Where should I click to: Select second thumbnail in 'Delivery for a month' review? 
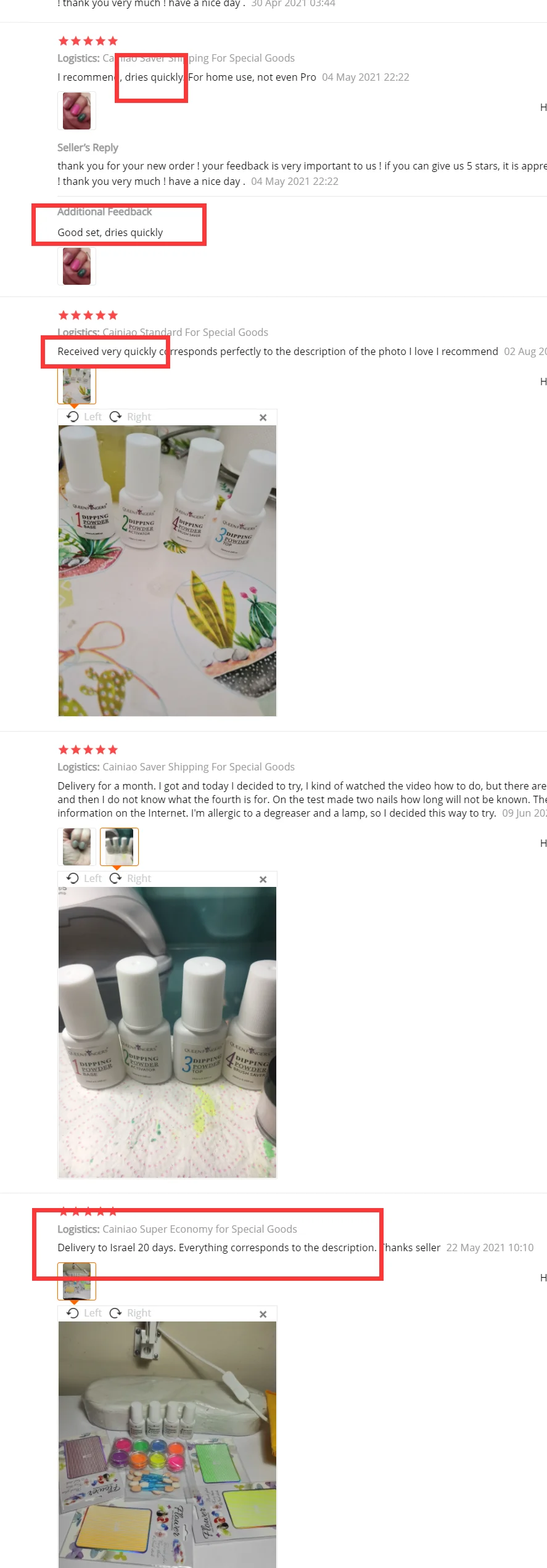pos(119,847)
